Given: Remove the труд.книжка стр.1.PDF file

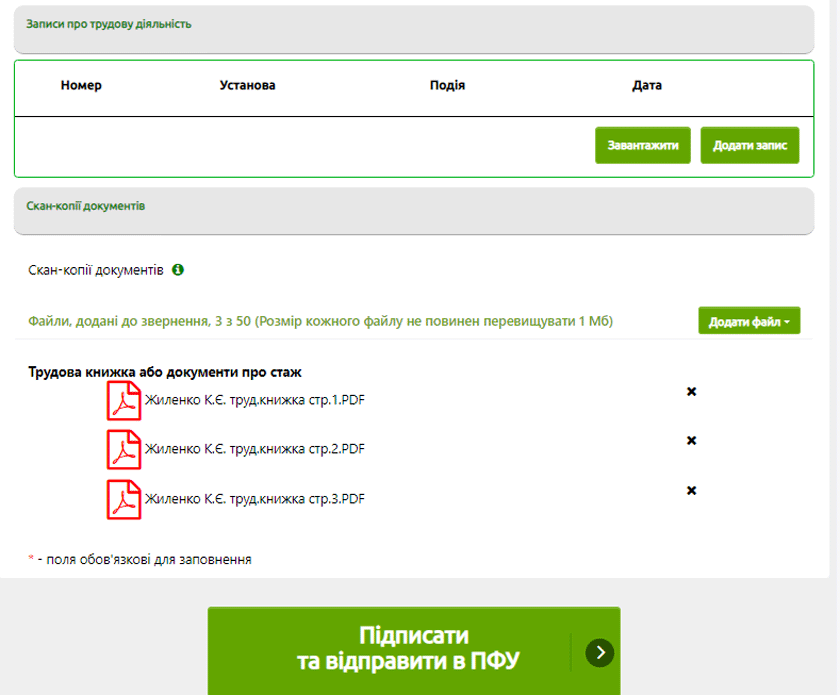Looking at the screenshot, I should coord(691,391).
